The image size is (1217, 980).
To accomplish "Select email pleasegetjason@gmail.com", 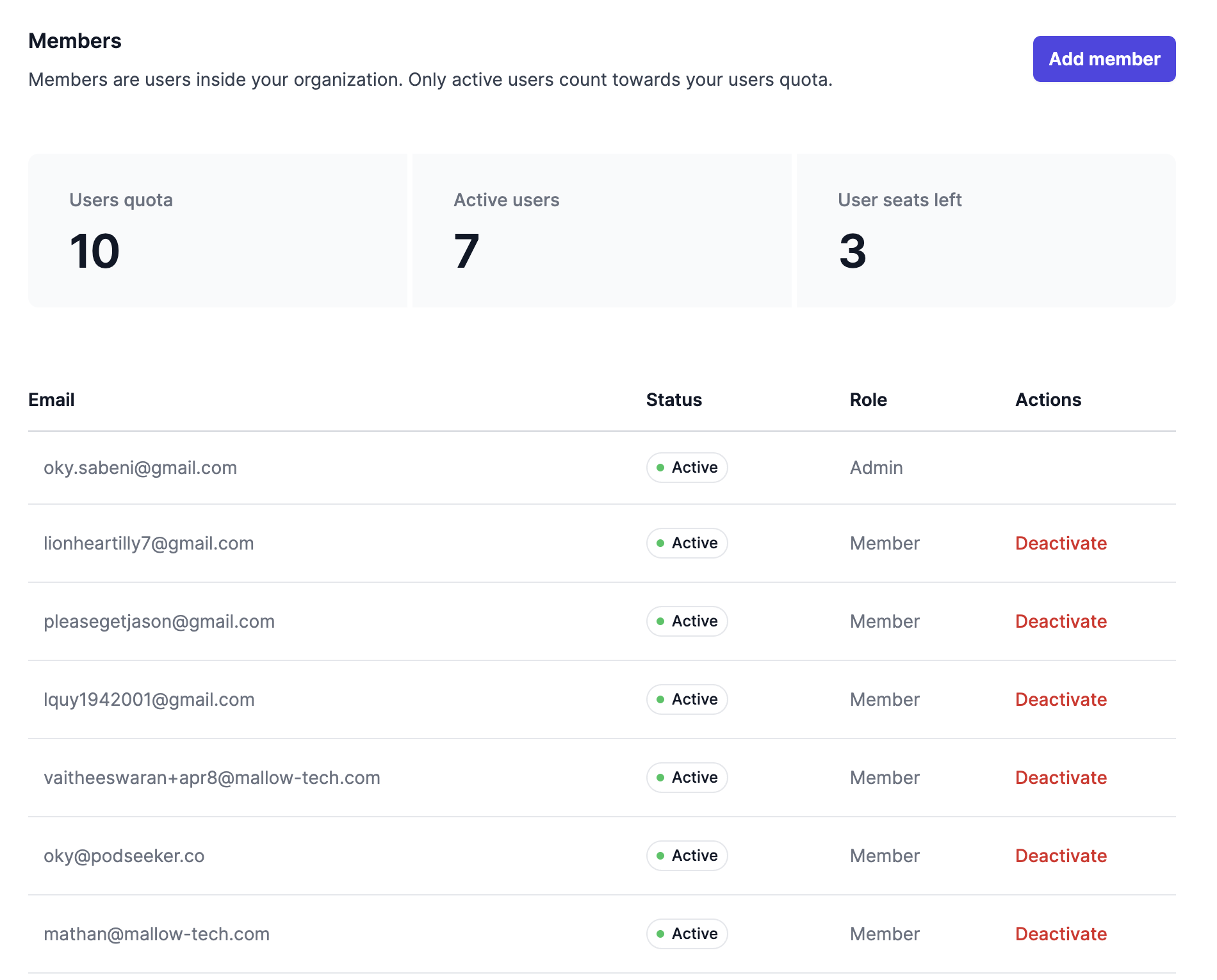I will (159, 621).
